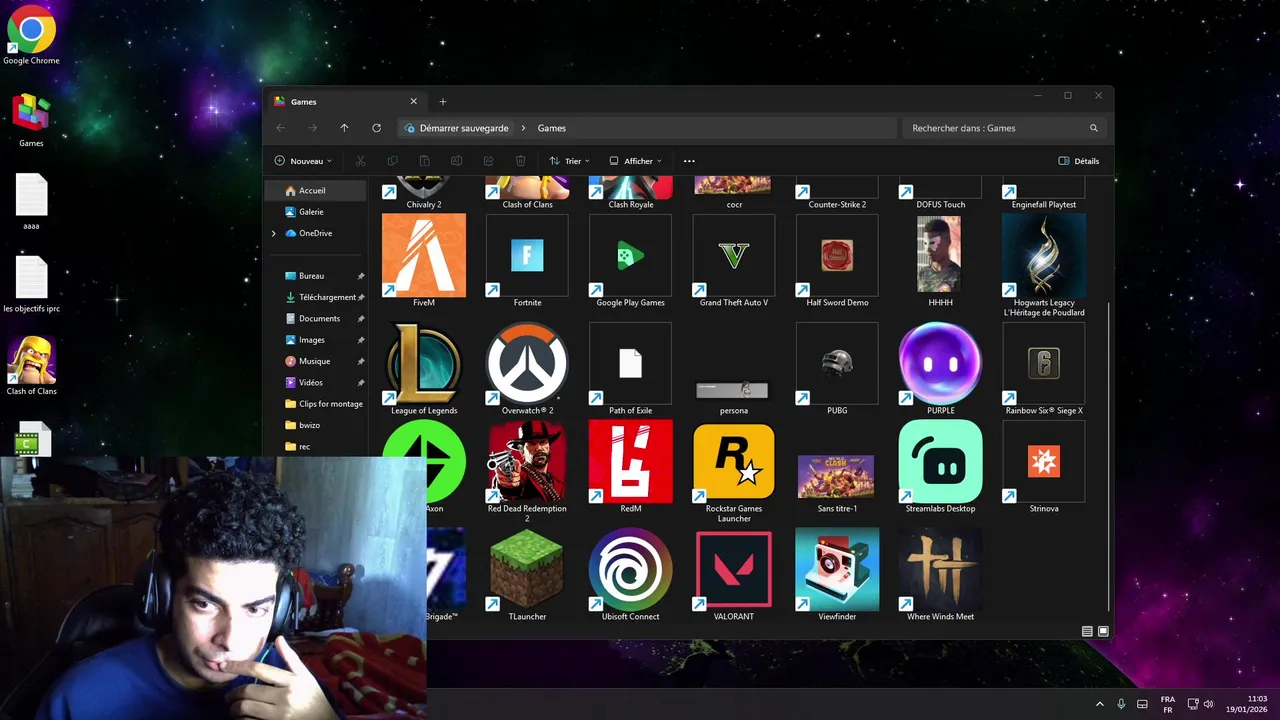Select the aaaa desktop file
Screen dimensions: 1280x720
(x=31, y=203)
